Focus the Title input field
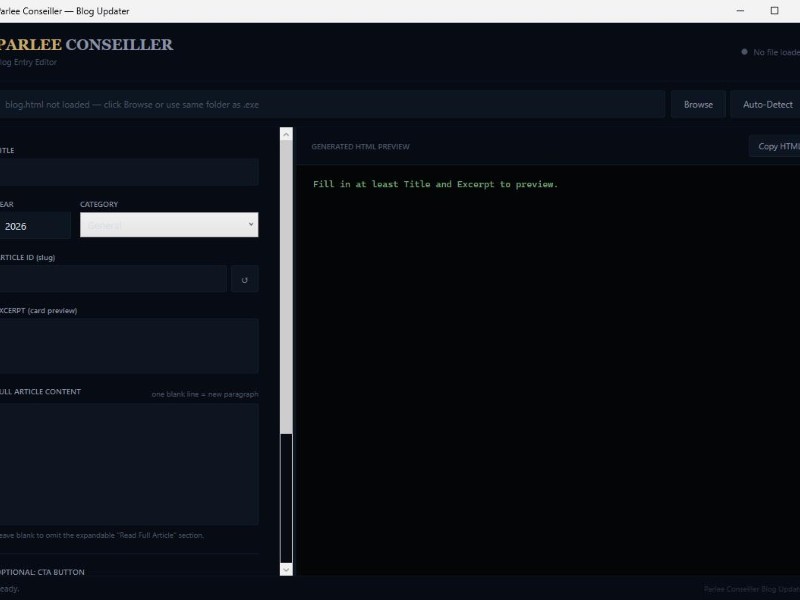Image resolution: width=800 pixels, height=600 pixels. (x=128, y=172)
